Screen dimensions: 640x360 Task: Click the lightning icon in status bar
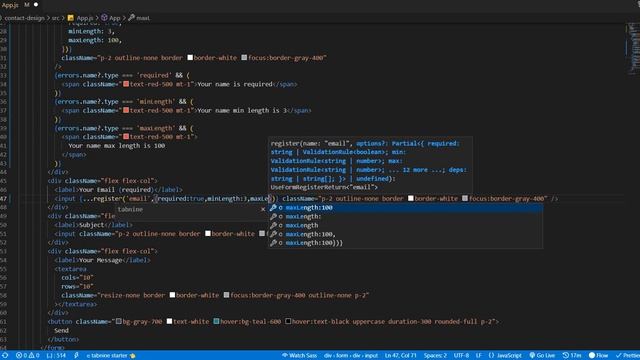coord(76,356)
